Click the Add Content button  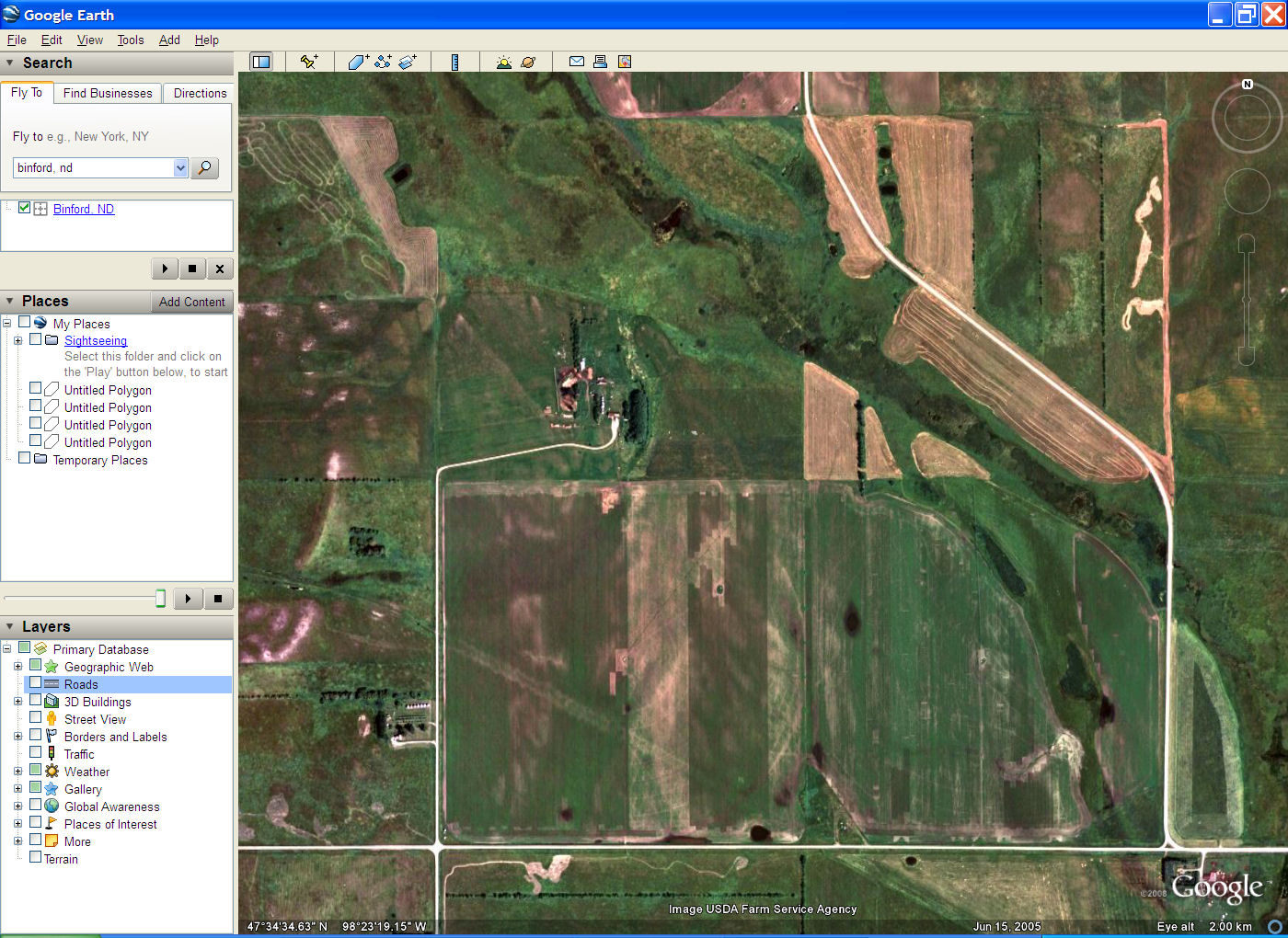click(x=191, y=302)
